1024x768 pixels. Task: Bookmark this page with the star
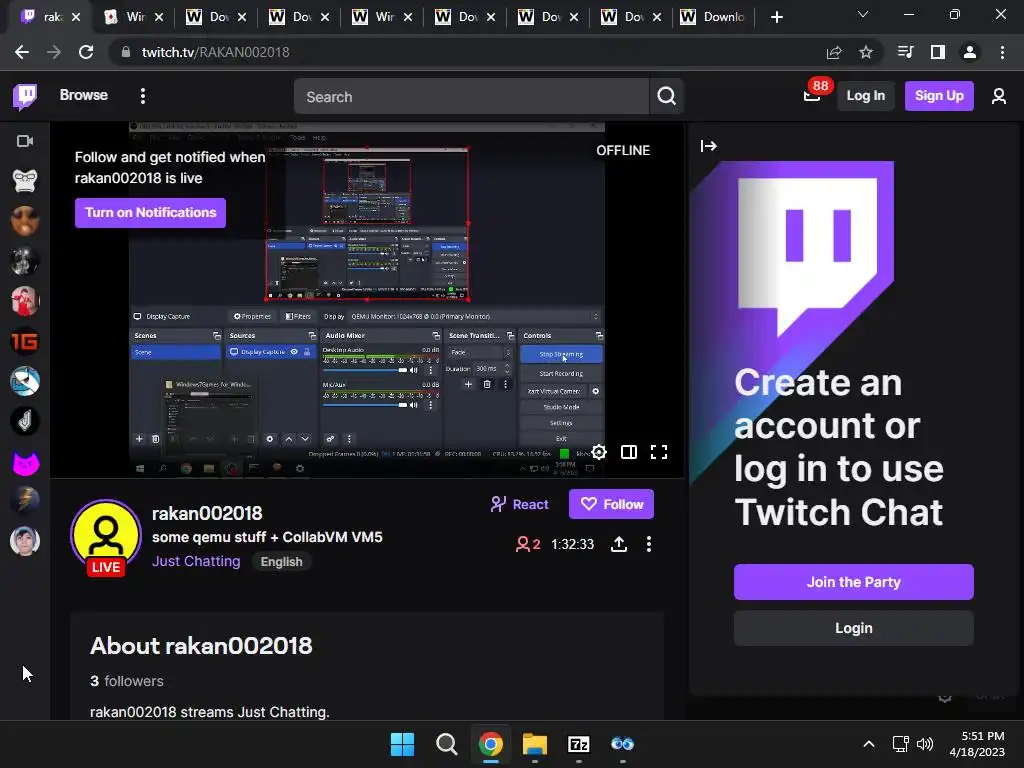866,52
